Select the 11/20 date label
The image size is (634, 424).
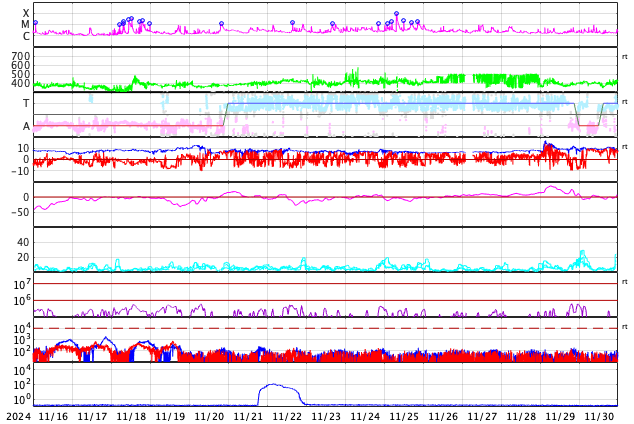[x=209, y=416]
